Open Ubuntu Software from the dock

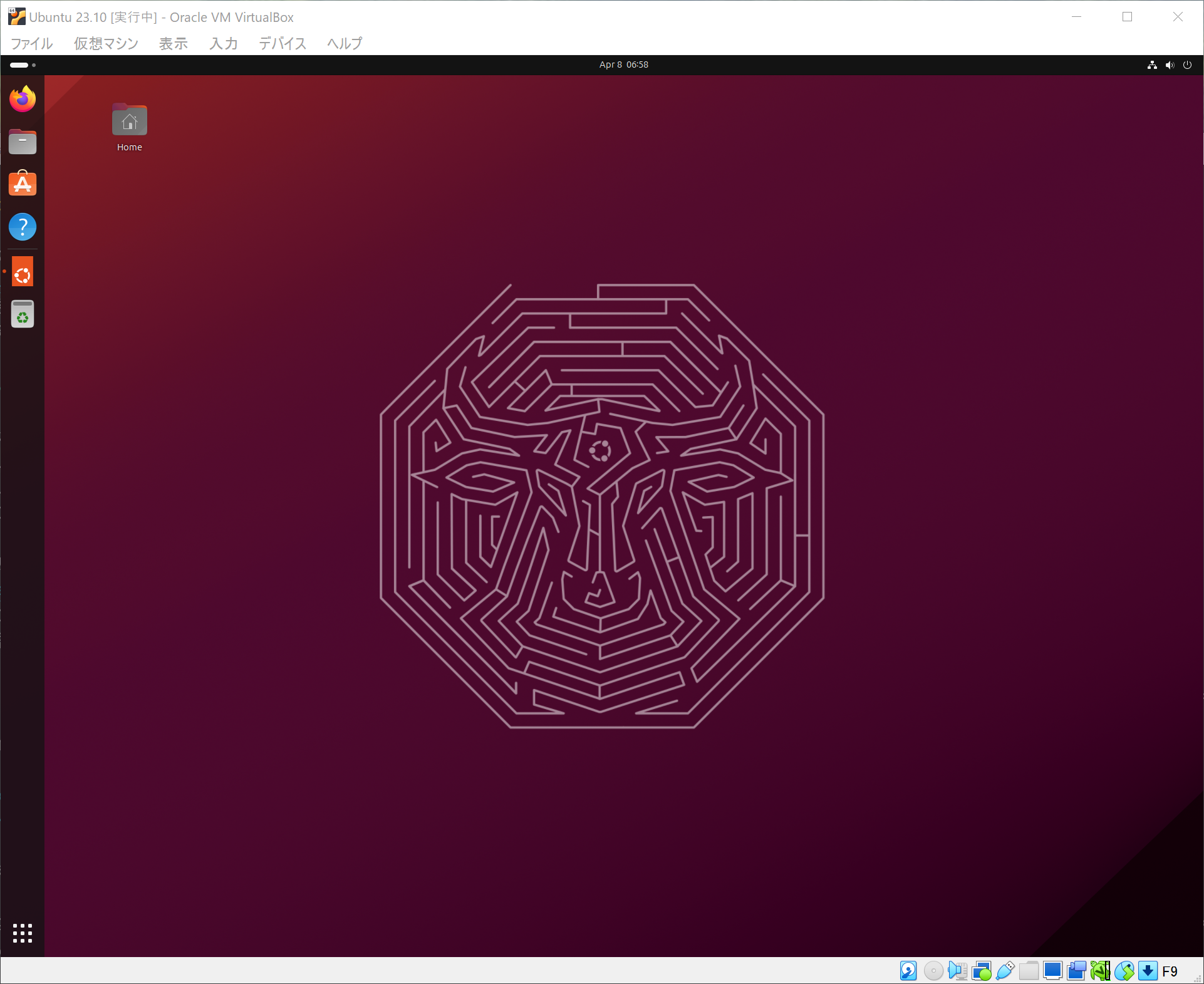[23, 184]
